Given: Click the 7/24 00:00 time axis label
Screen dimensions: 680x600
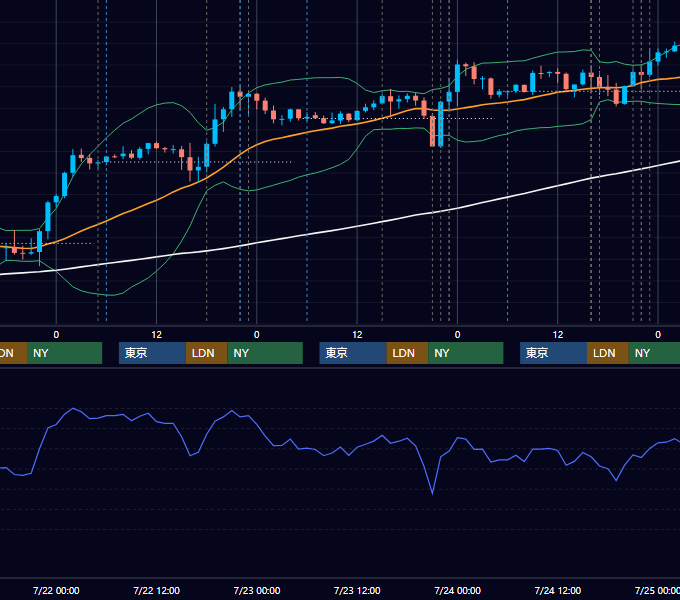Looking at the screenshot, I should coord(458,590).
